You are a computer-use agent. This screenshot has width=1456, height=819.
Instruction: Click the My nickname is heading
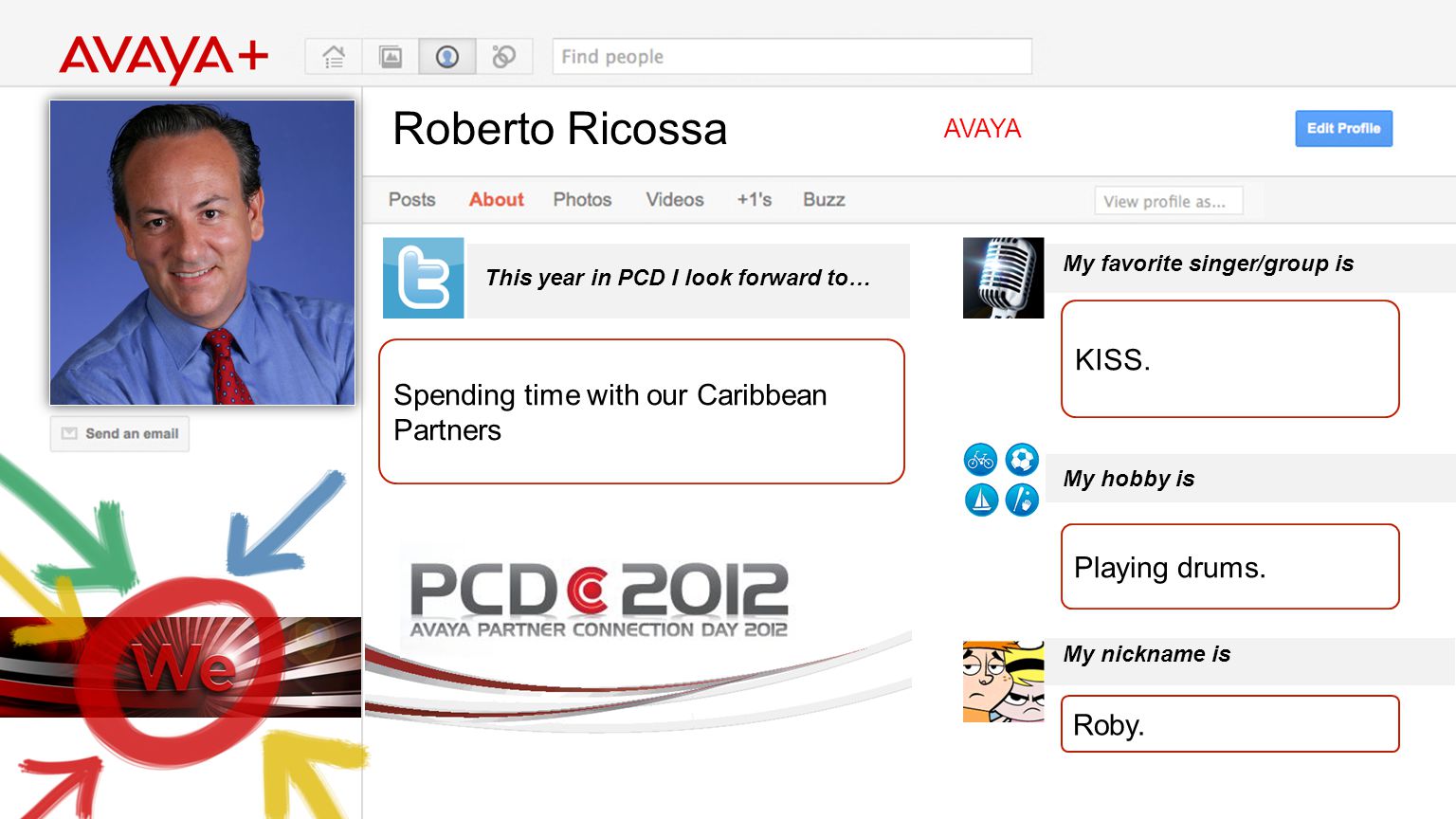pos(1147,654)
